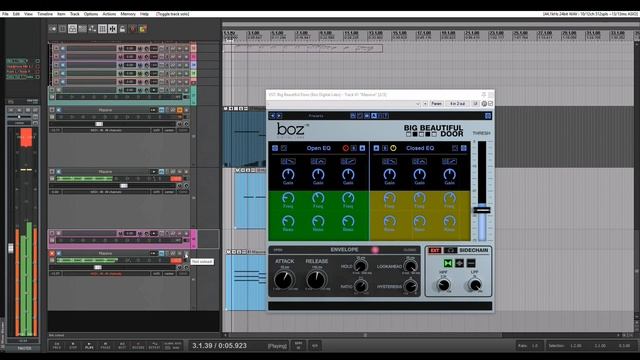Click the RELEASE knob
This screenshot has width=640, height=360.
(x=316, y=280)
